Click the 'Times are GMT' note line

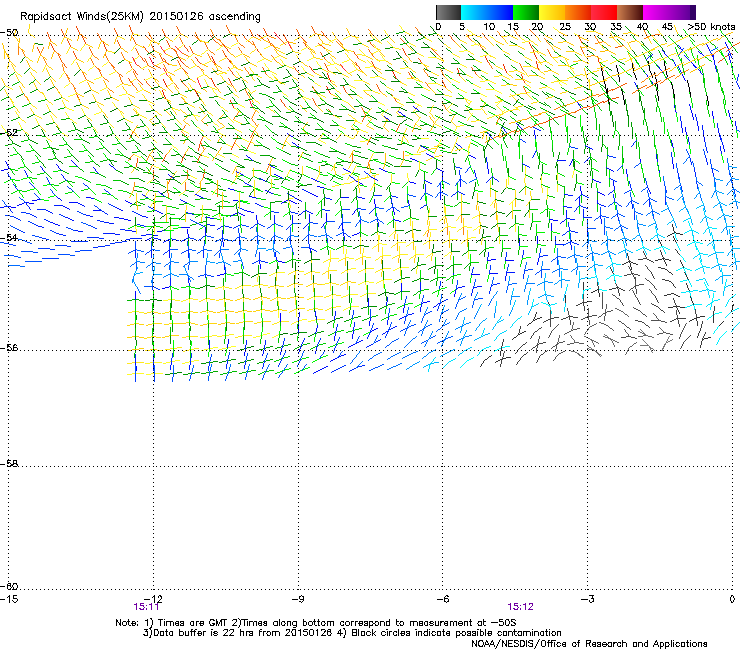[x=316, y=623]
